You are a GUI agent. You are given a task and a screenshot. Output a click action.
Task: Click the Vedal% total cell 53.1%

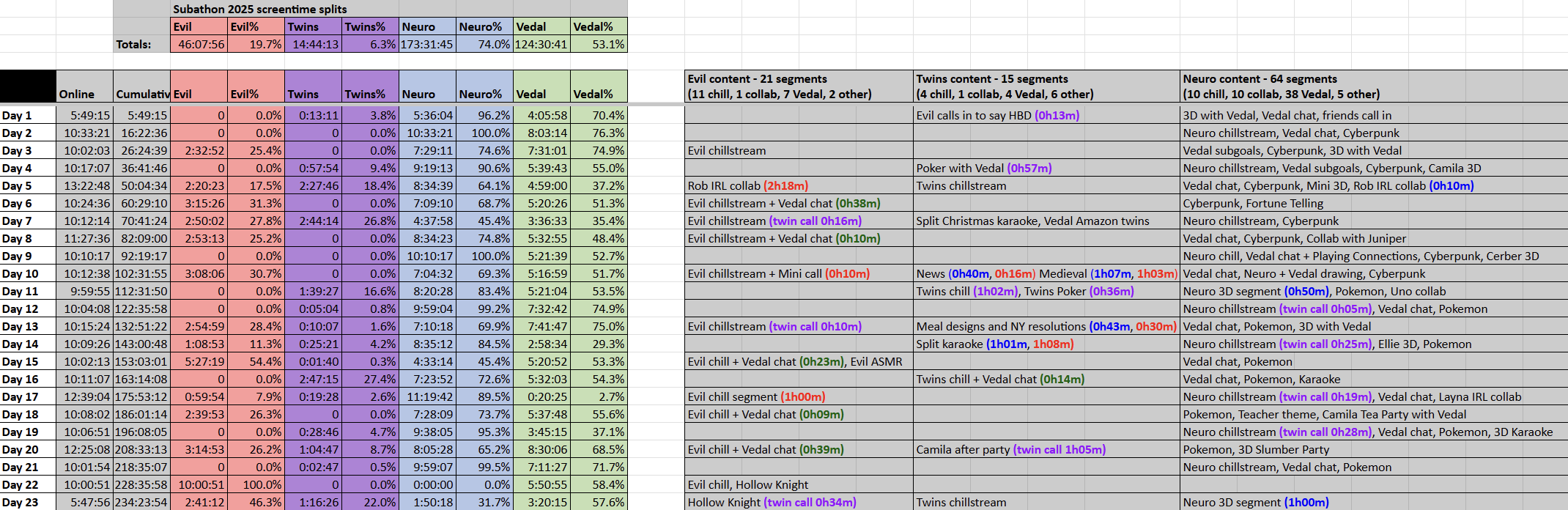[599, 44]
